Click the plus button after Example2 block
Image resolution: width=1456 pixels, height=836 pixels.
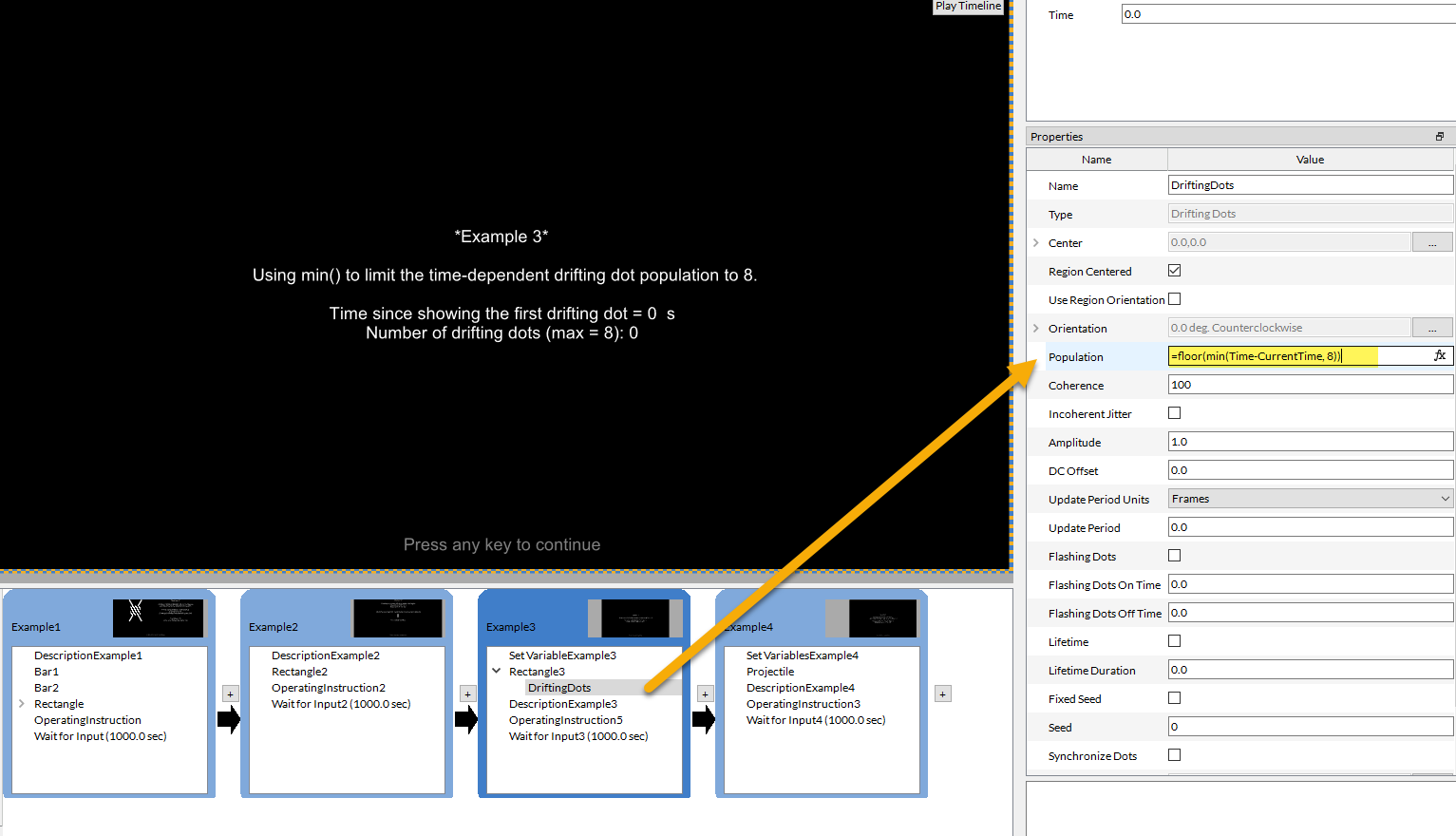click(x=467, y=694)
